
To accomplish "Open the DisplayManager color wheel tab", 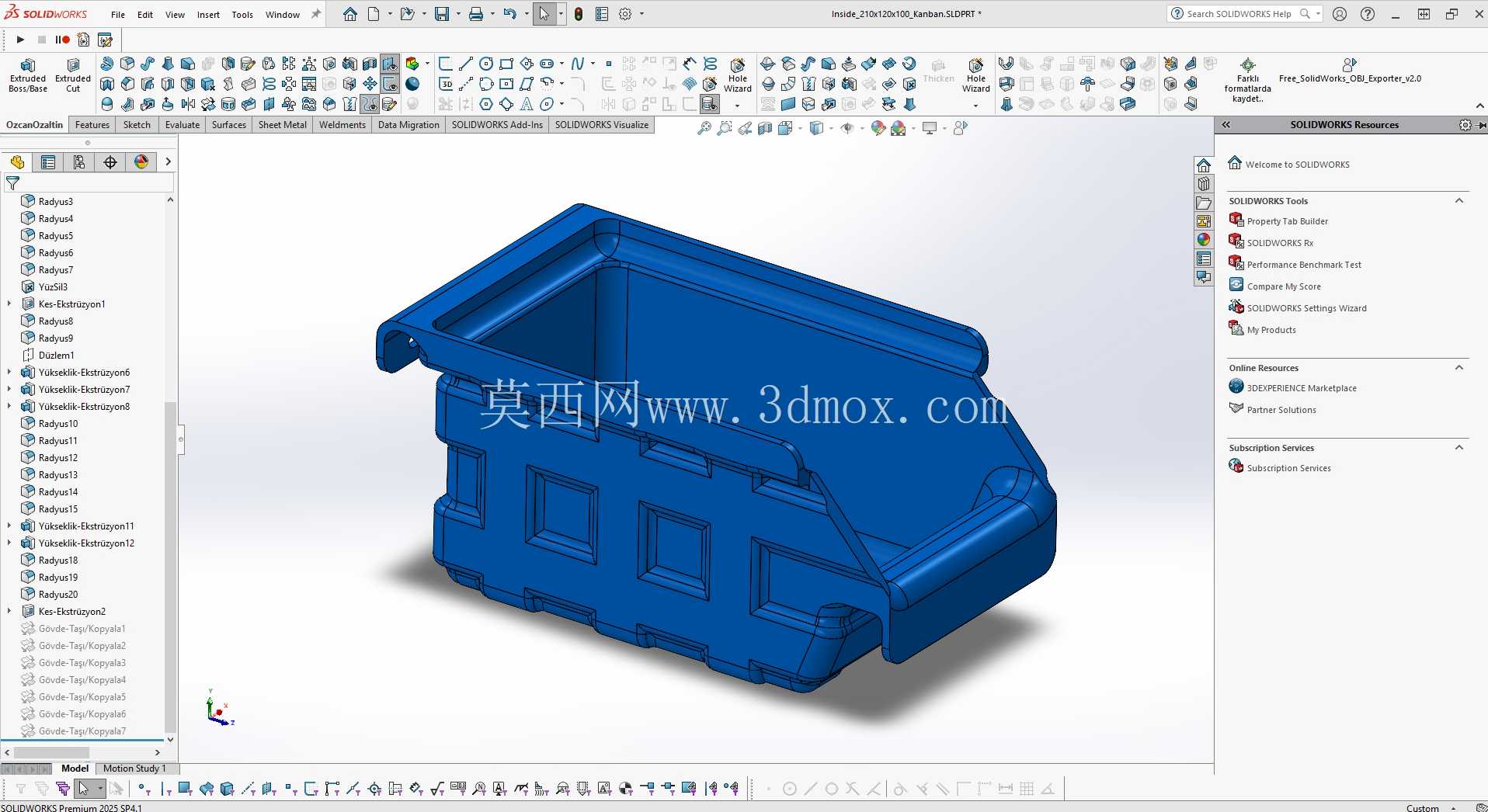I will point(141,161).
